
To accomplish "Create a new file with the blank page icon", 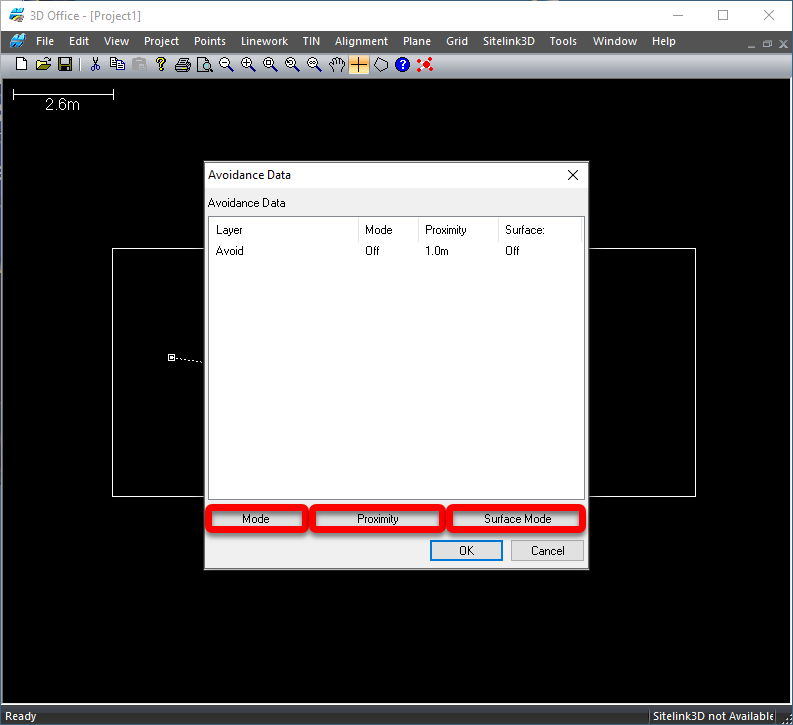I will [21, 64].
